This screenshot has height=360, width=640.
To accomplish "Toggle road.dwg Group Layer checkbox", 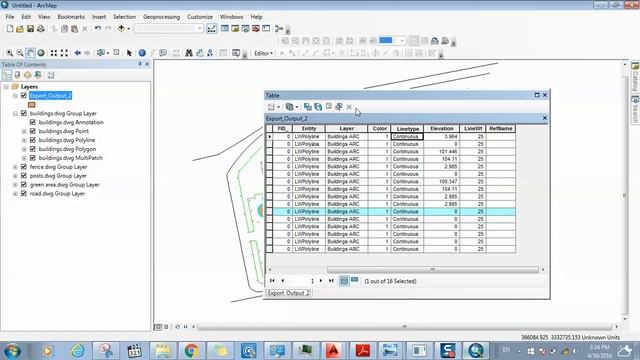I will point(24,193).
